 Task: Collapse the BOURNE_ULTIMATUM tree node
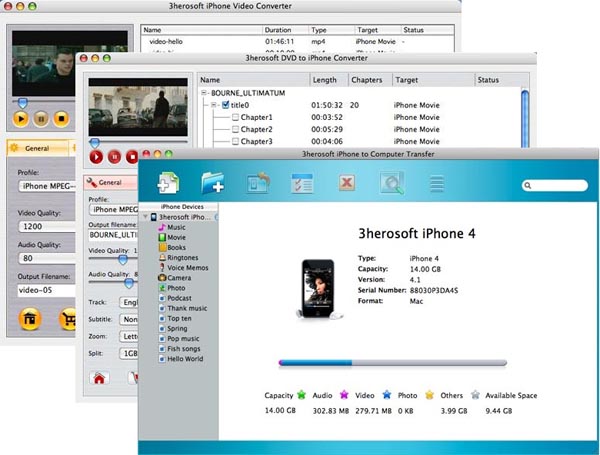pos(204,93)
